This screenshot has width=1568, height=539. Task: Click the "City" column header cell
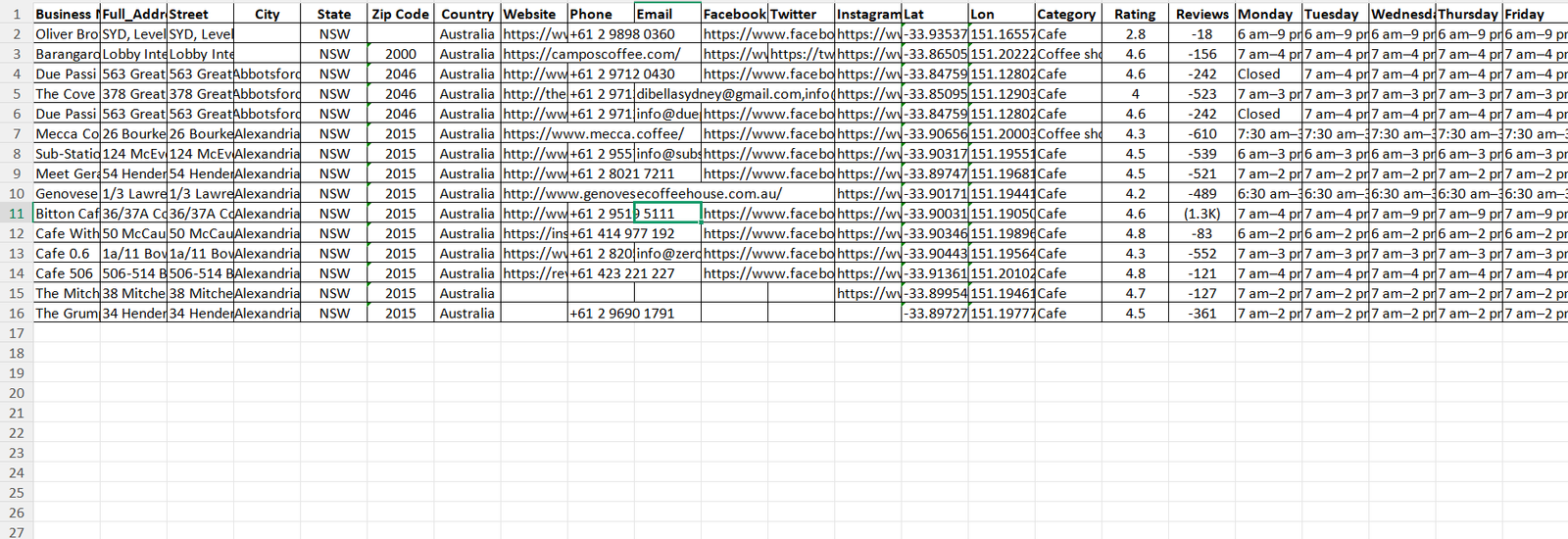tap(267, 14)
